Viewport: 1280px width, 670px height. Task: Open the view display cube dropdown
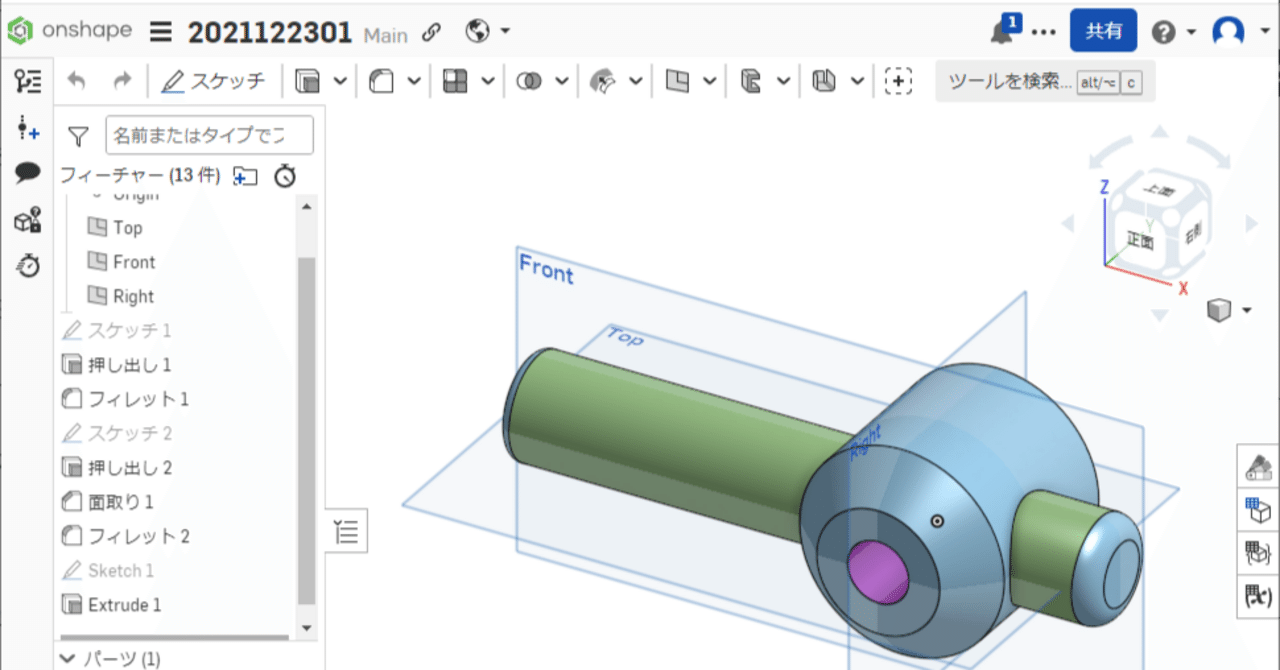pos(1229,310)
